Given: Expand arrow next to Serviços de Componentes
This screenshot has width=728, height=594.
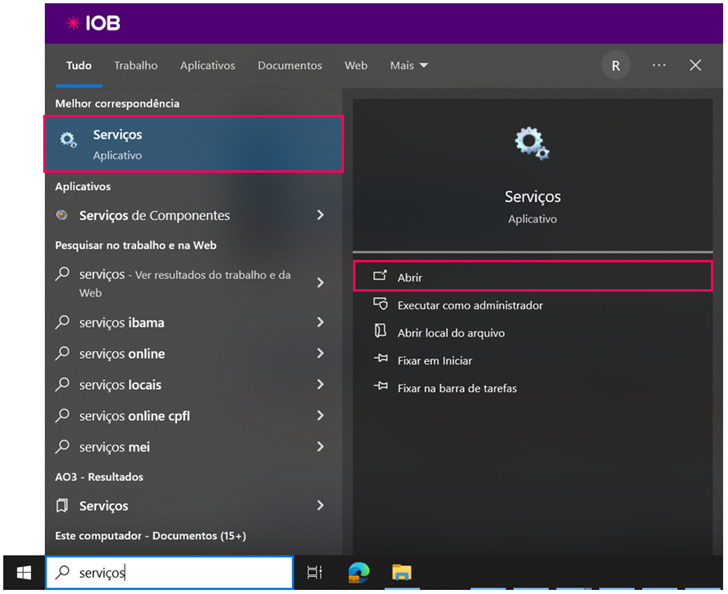Looking at the screenshot, I should [x=320, y=215].
